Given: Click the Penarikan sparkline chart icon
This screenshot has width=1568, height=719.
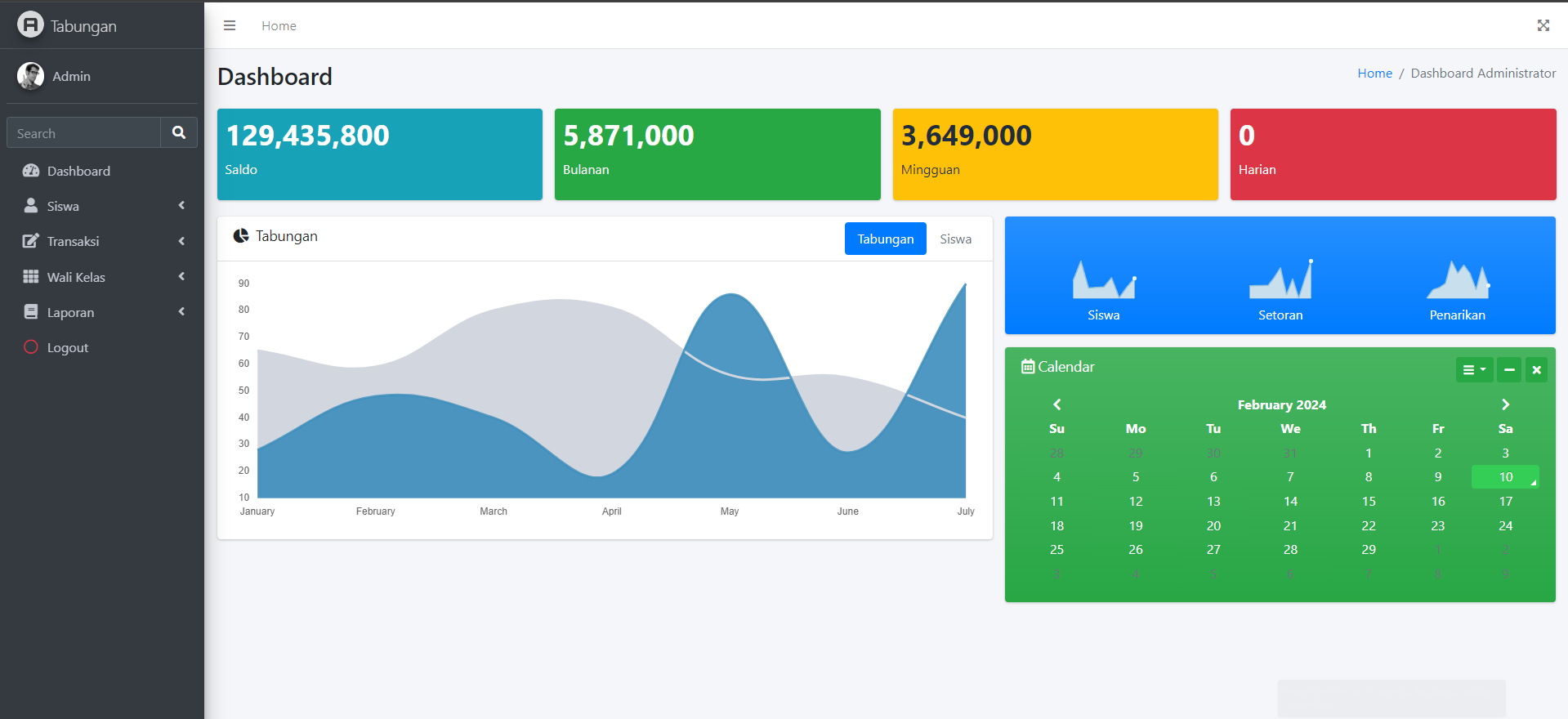Looking at the screenshot, I should click(x=1457, y=280).
